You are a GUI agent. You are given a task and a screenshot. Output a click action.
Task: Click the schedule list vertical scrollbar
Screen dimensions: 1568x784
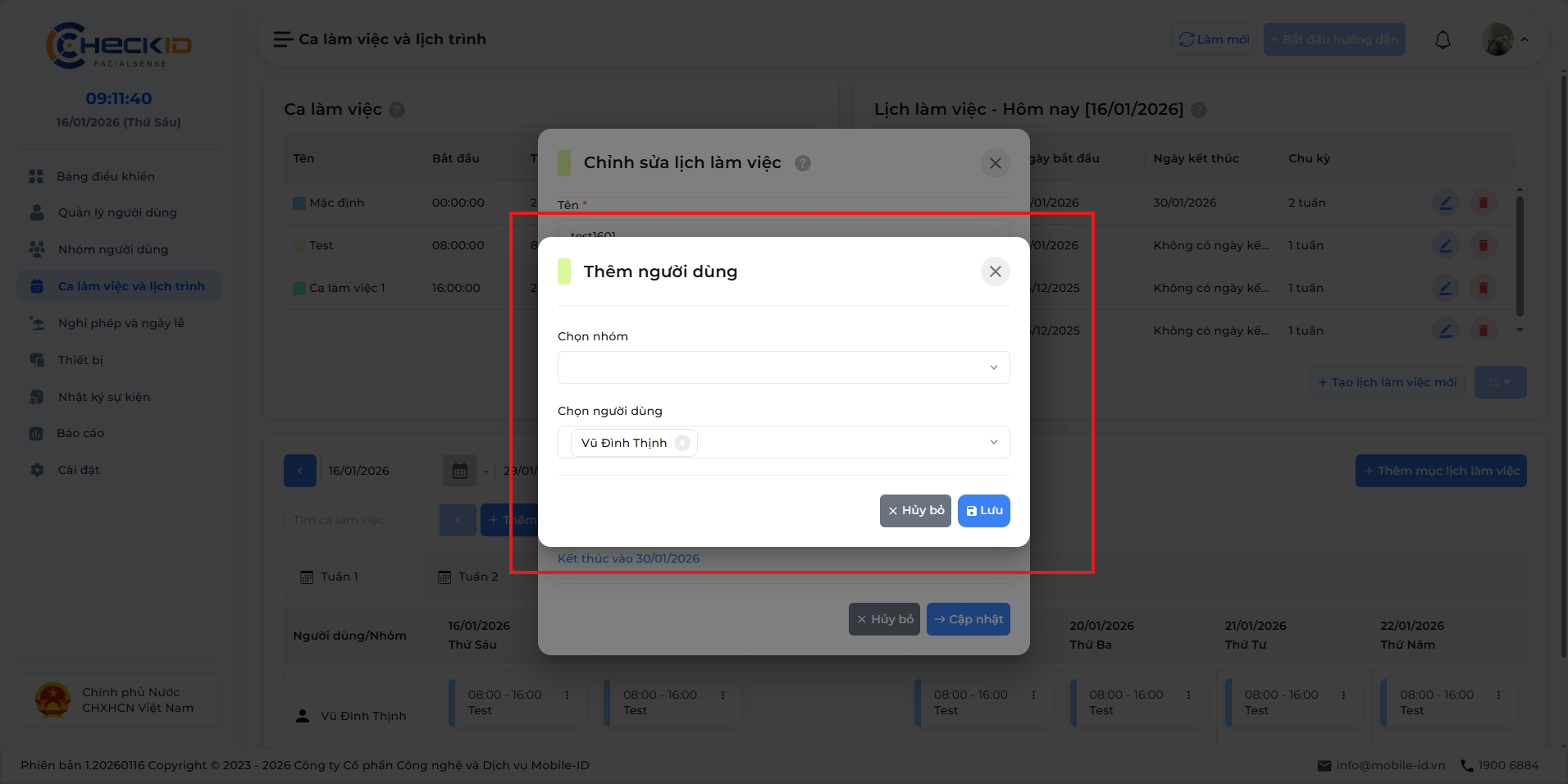click(1520, 256)
